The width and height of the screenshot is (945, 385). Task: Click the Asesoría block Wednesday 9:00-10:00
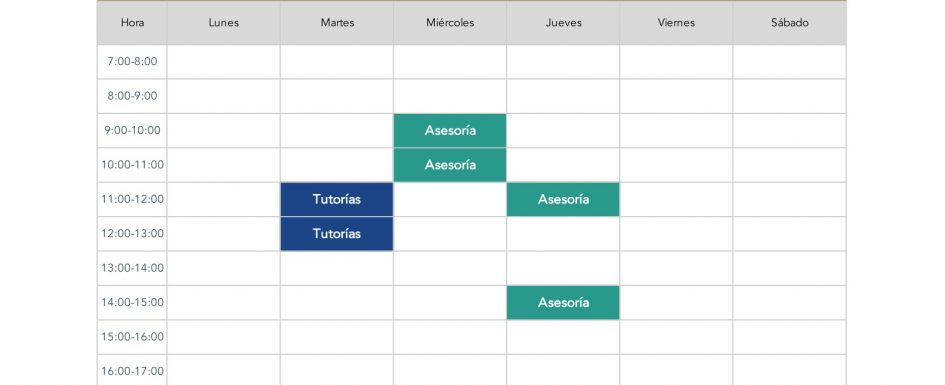[450, 131]
